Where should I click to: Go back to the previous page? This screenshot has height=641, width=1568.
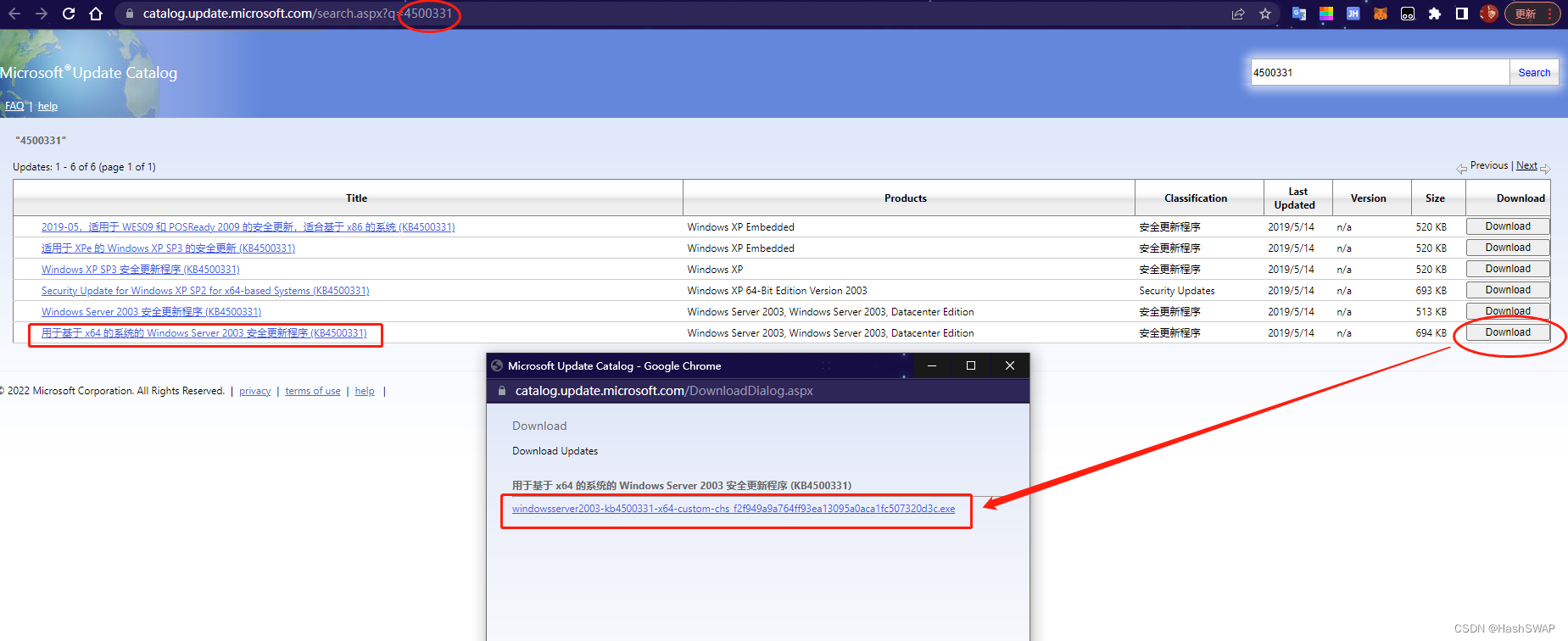coord(14,14)
